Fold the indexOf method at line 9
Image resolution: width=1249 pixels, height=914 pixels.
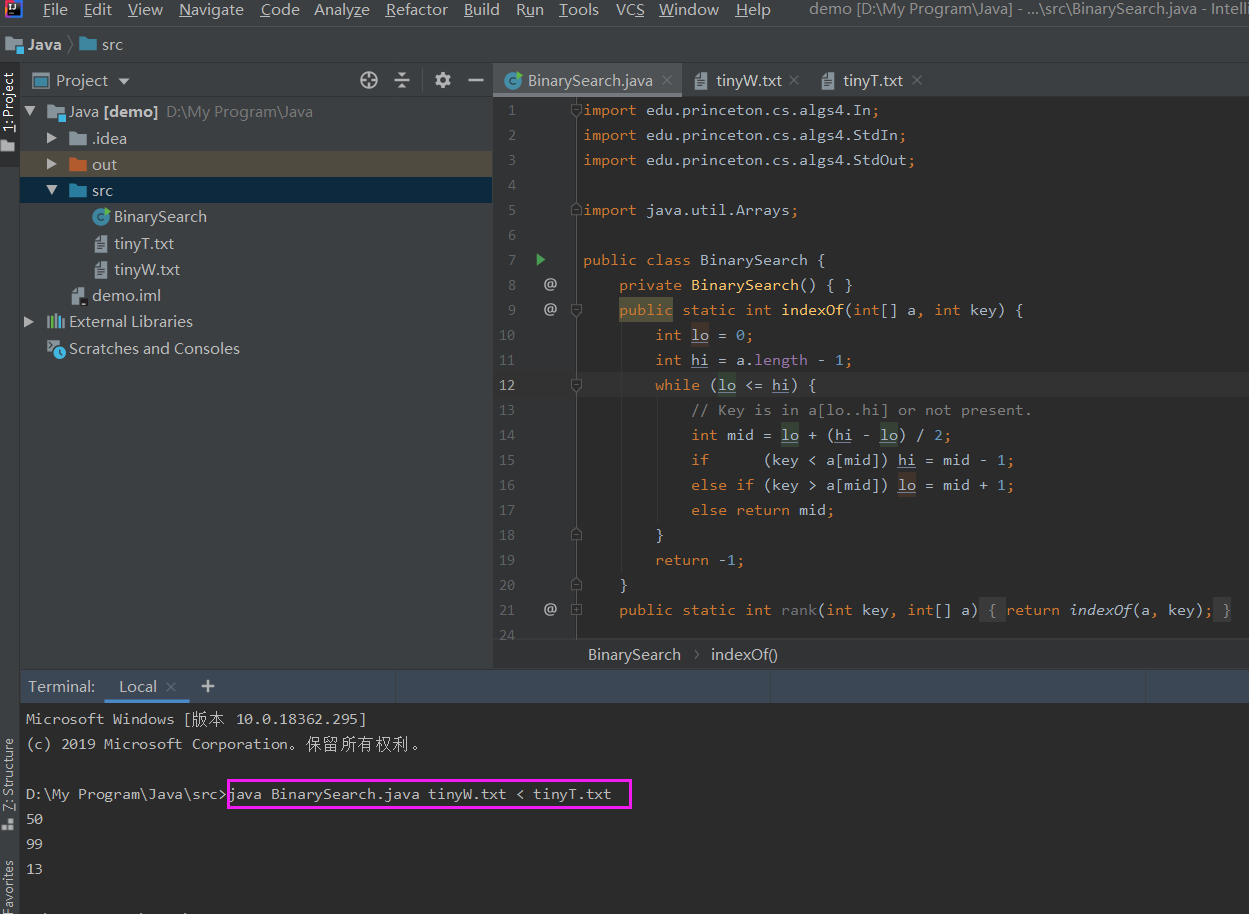tap(576, 310)
